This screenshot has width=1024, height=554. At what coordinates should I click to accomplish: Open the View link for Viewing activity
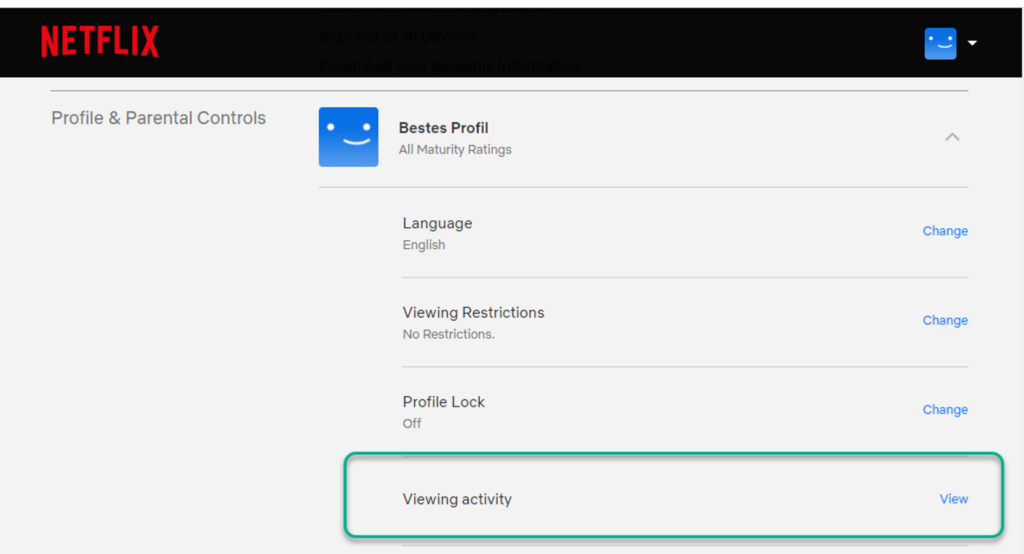(x=953, y=498)
